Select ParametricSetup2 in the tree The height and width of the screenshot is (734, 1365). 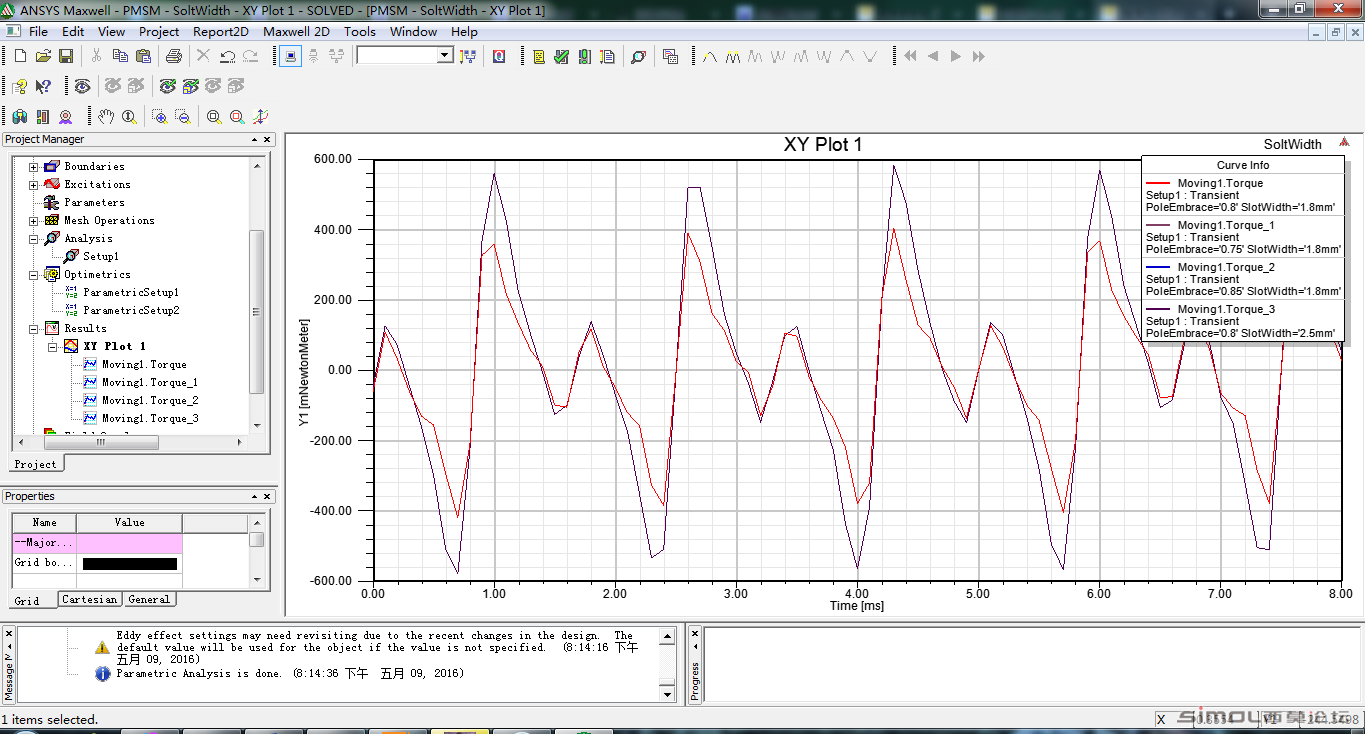click(131, 310)
